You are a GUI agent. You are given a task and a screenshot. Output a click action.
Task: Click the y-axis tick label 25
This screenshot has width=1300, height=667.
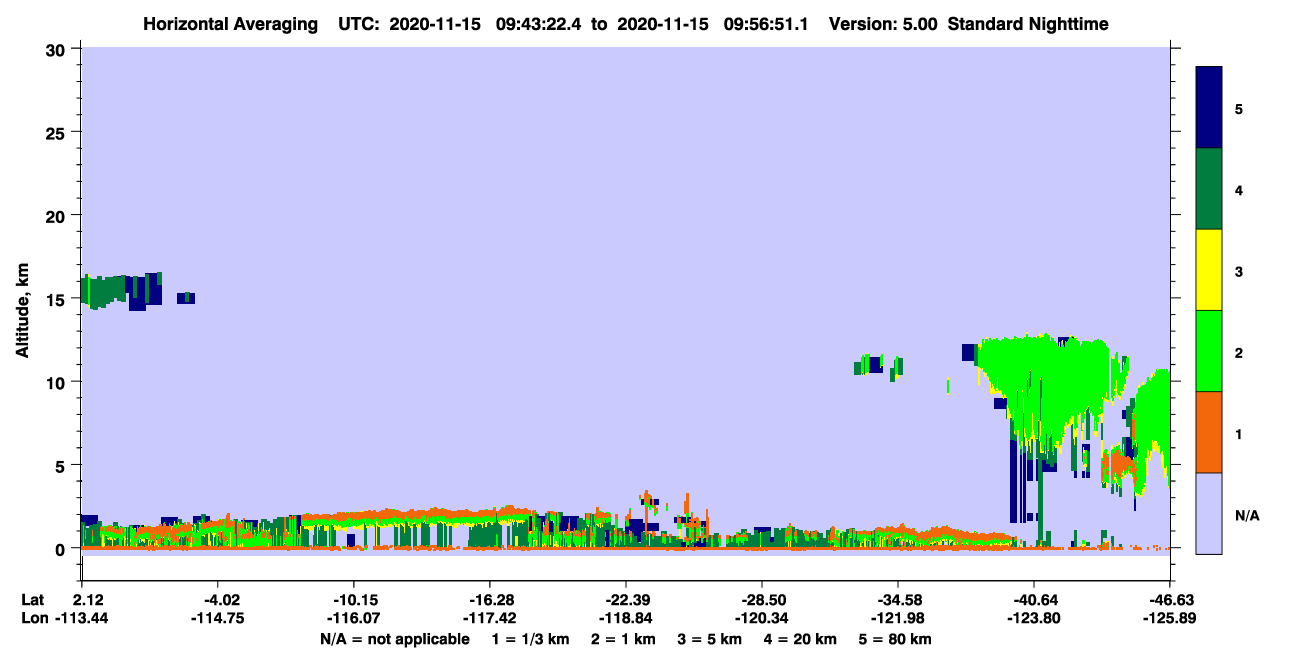point(58,132)
